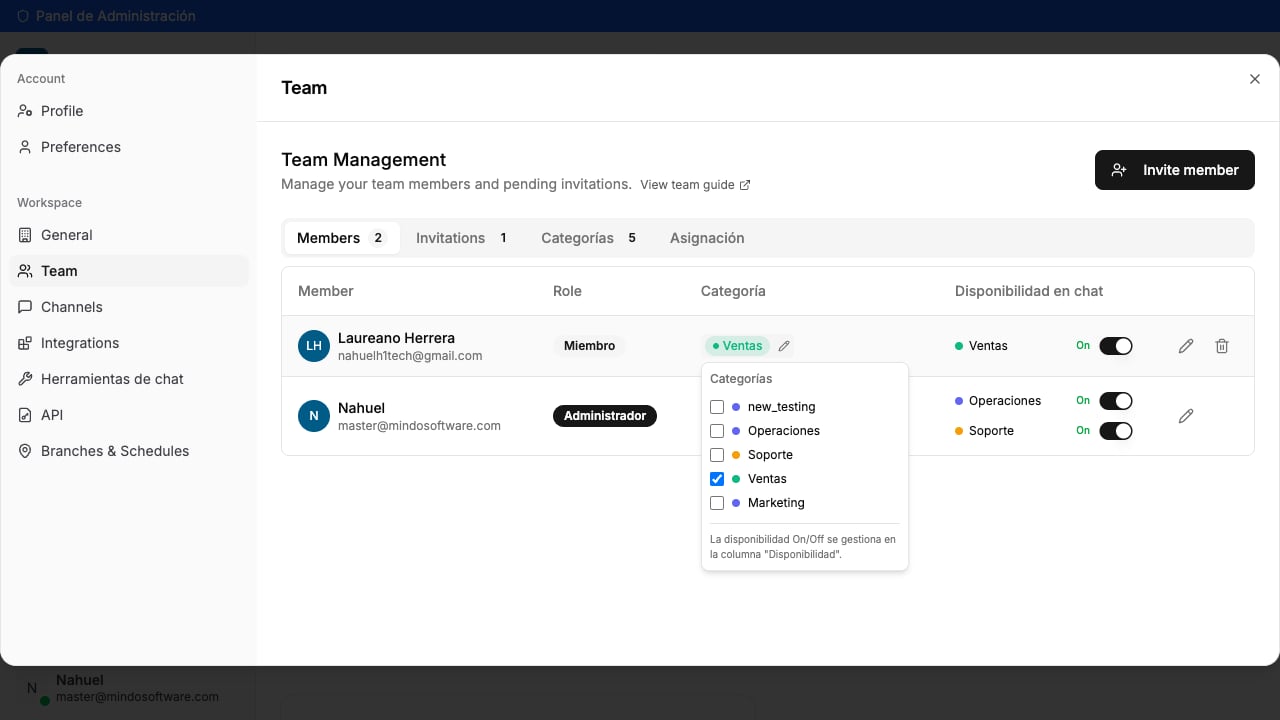Click the Integrations blocks icon

pyautogui.click(x=25, y=343)
